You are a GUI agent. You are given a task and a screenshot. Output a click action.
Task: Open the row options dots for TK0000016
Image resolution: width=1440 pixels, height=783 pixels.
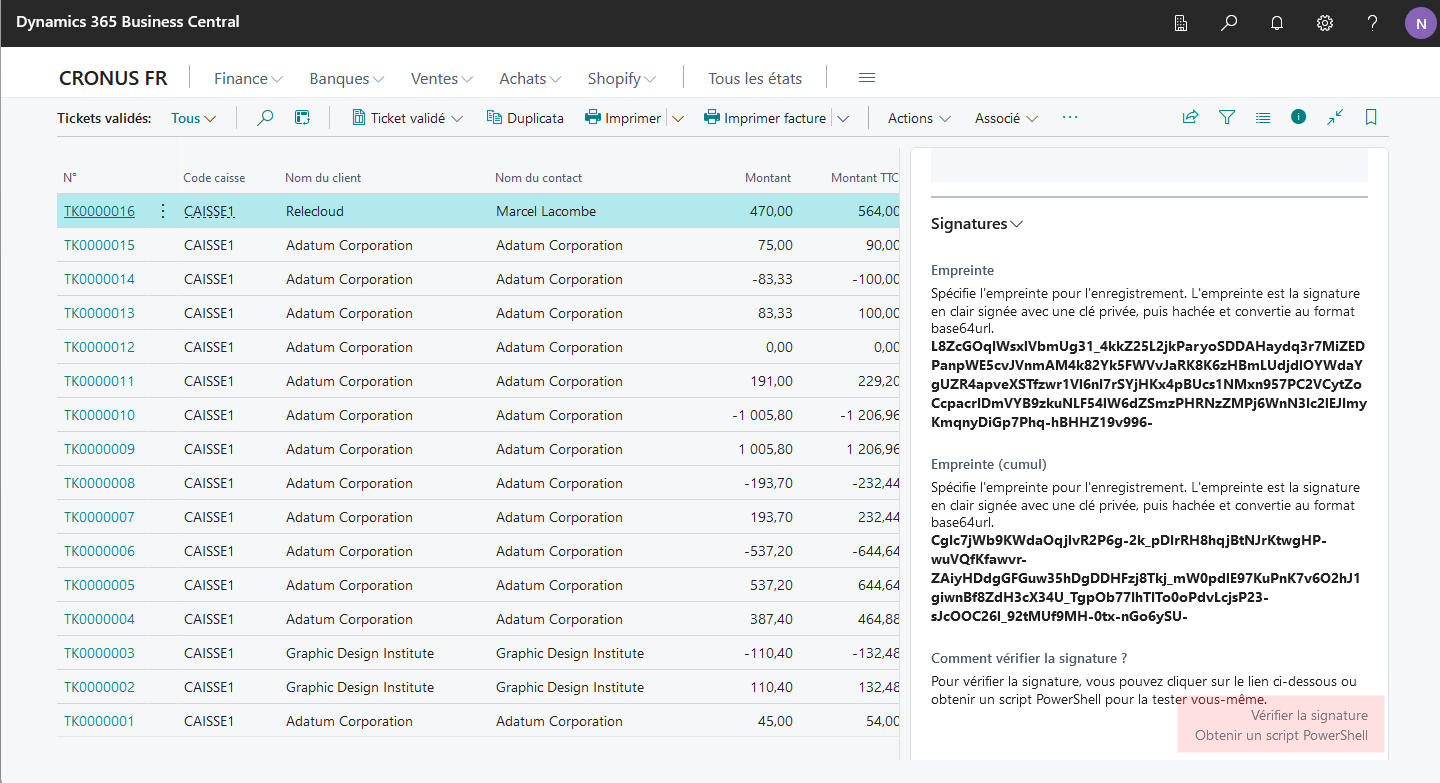point(163,211)
